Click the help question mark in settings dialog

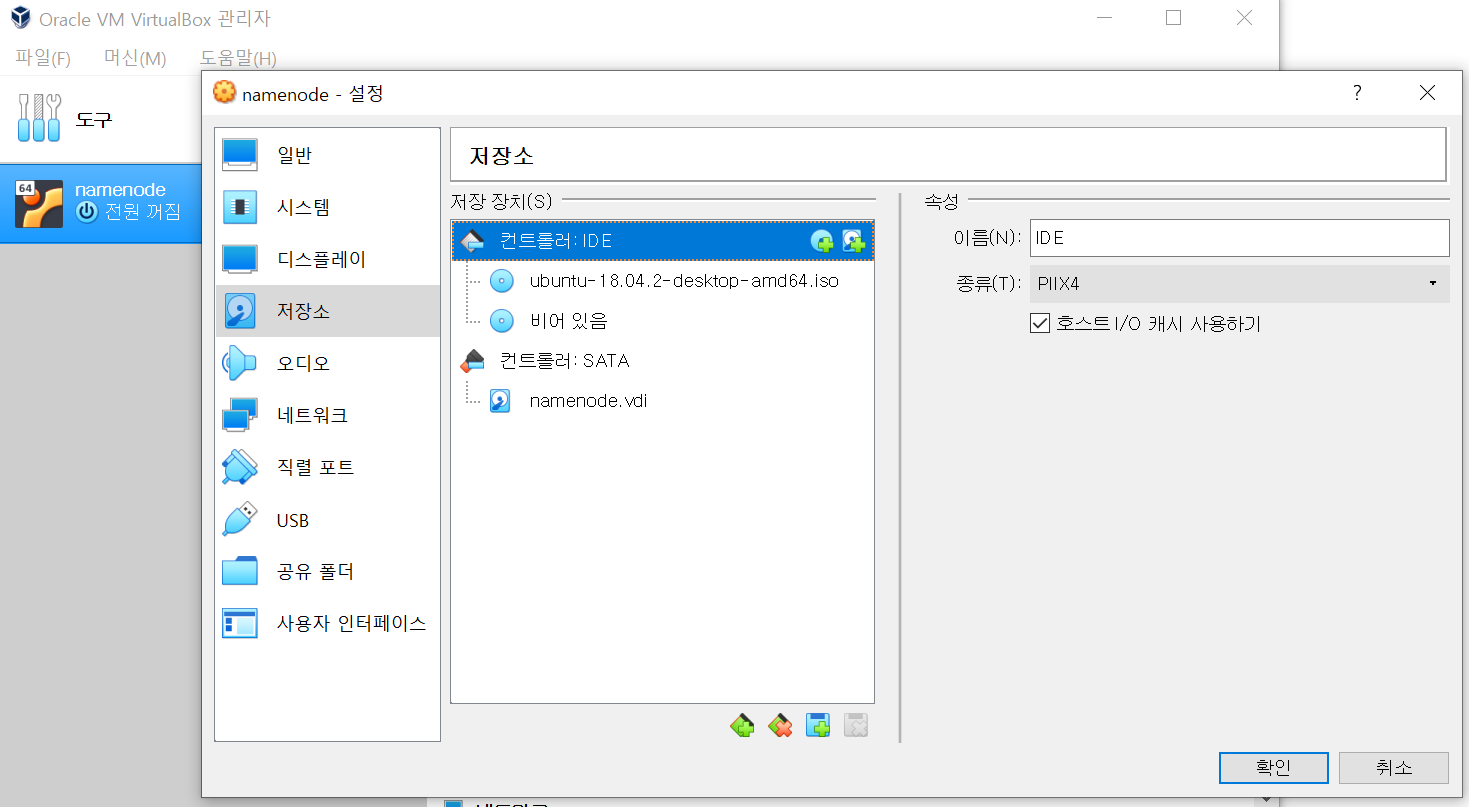[x=1357, y=93]
